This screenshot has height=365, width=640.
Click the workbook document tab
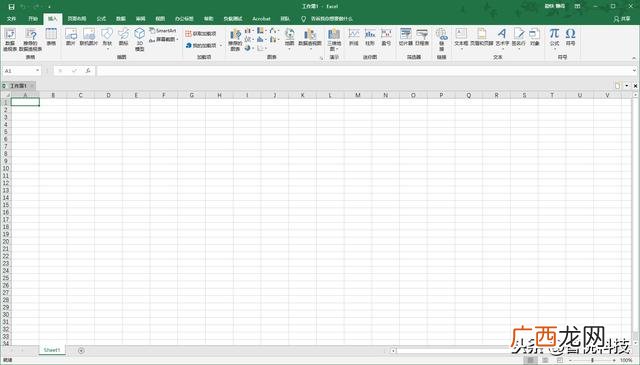click(18, 86)
